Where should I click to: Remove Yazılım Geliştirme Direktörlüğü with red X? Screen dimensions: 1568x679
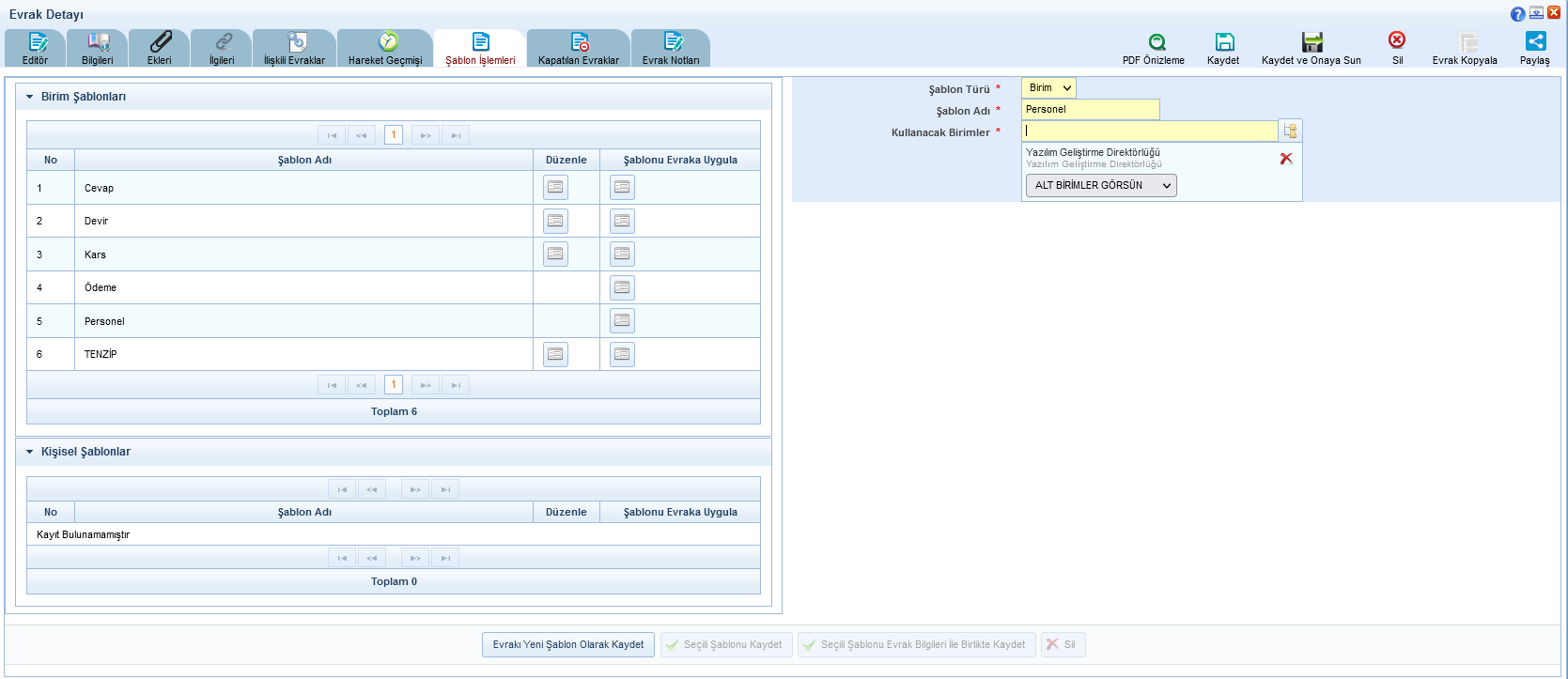(x=1286, y=159)
